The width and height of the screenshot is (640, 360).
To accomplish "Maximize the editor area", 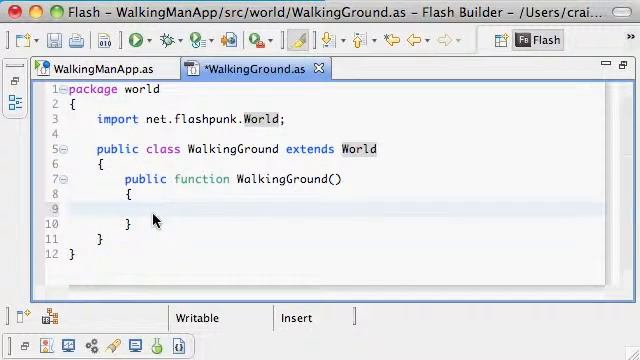I will pyautogui.click(x=623, y=64).
